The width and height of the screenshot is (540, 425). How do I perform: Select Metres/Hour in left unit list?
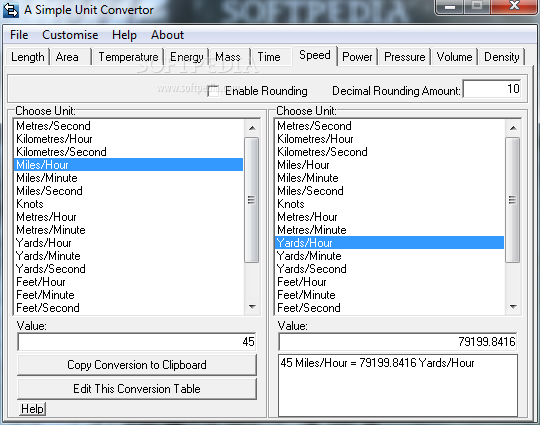128,217
